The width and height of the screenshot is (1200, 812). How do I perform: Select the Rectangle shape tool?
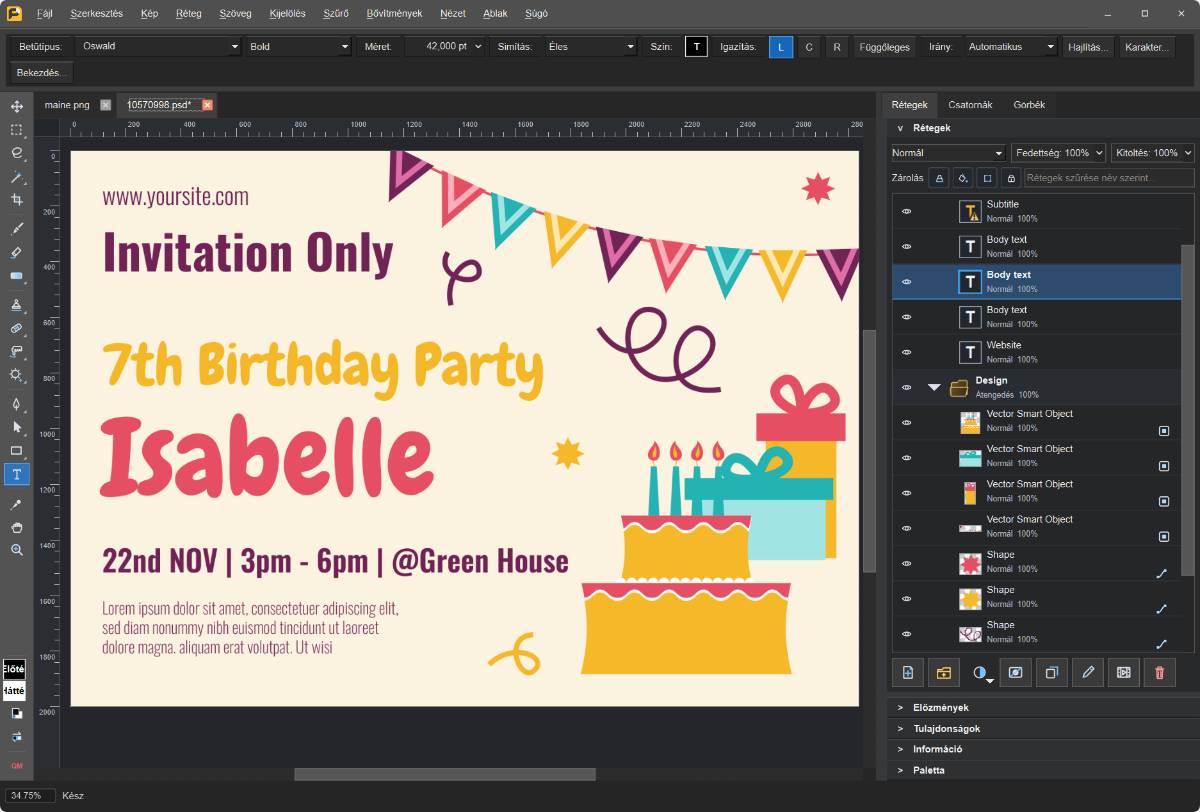(x=16, y=450)
